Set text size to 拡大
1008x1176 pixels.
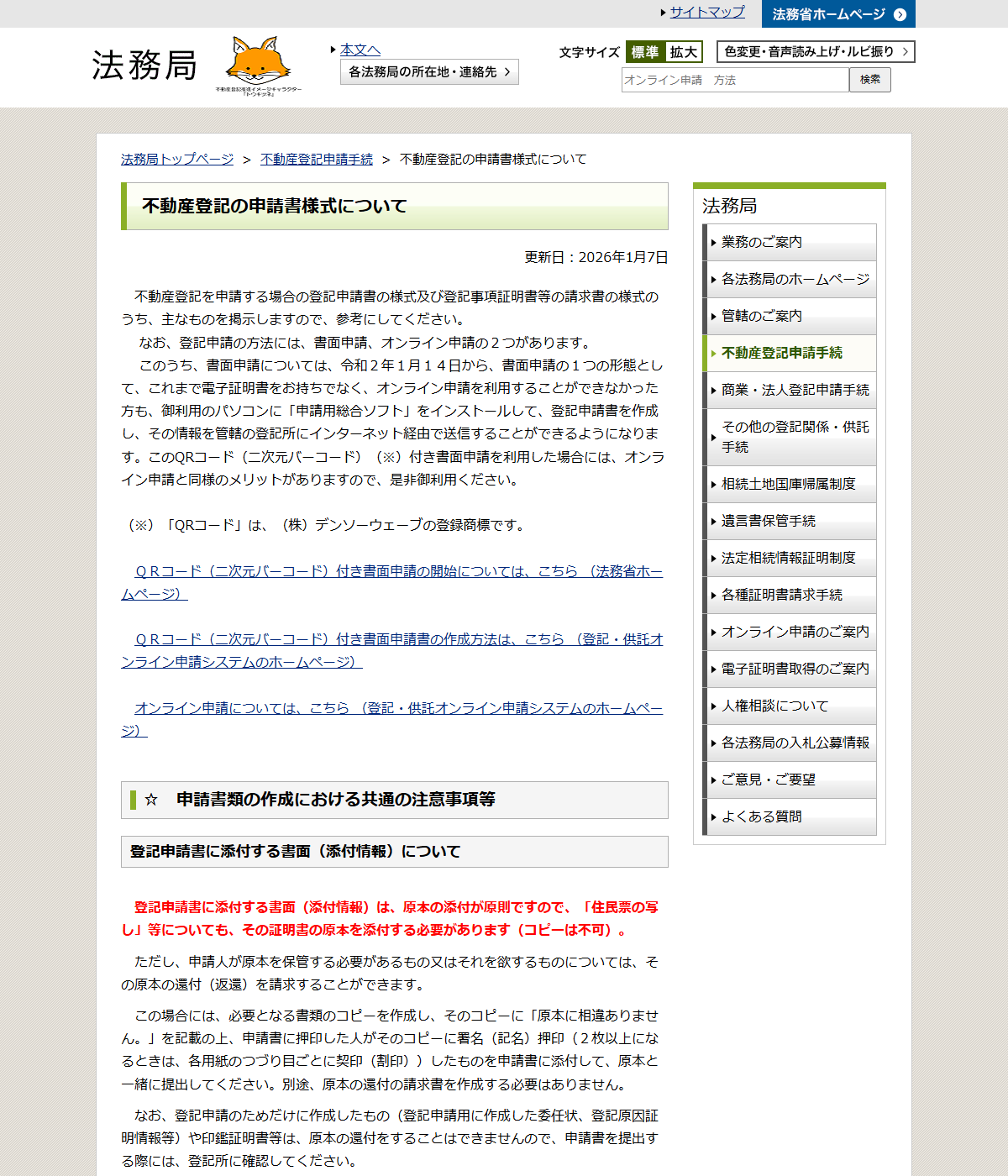pos(684,52)
